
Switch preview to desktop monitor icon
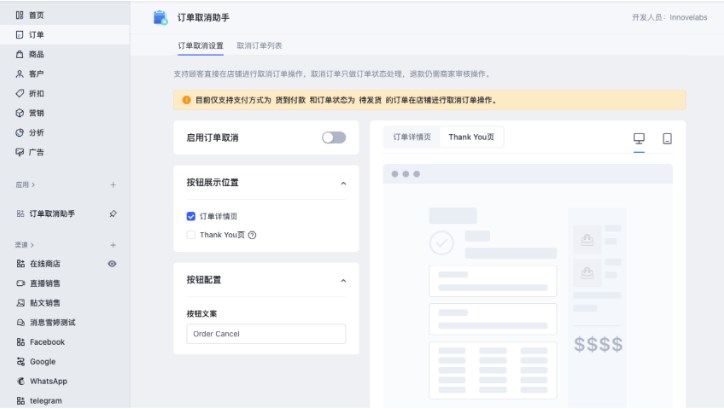639,138
